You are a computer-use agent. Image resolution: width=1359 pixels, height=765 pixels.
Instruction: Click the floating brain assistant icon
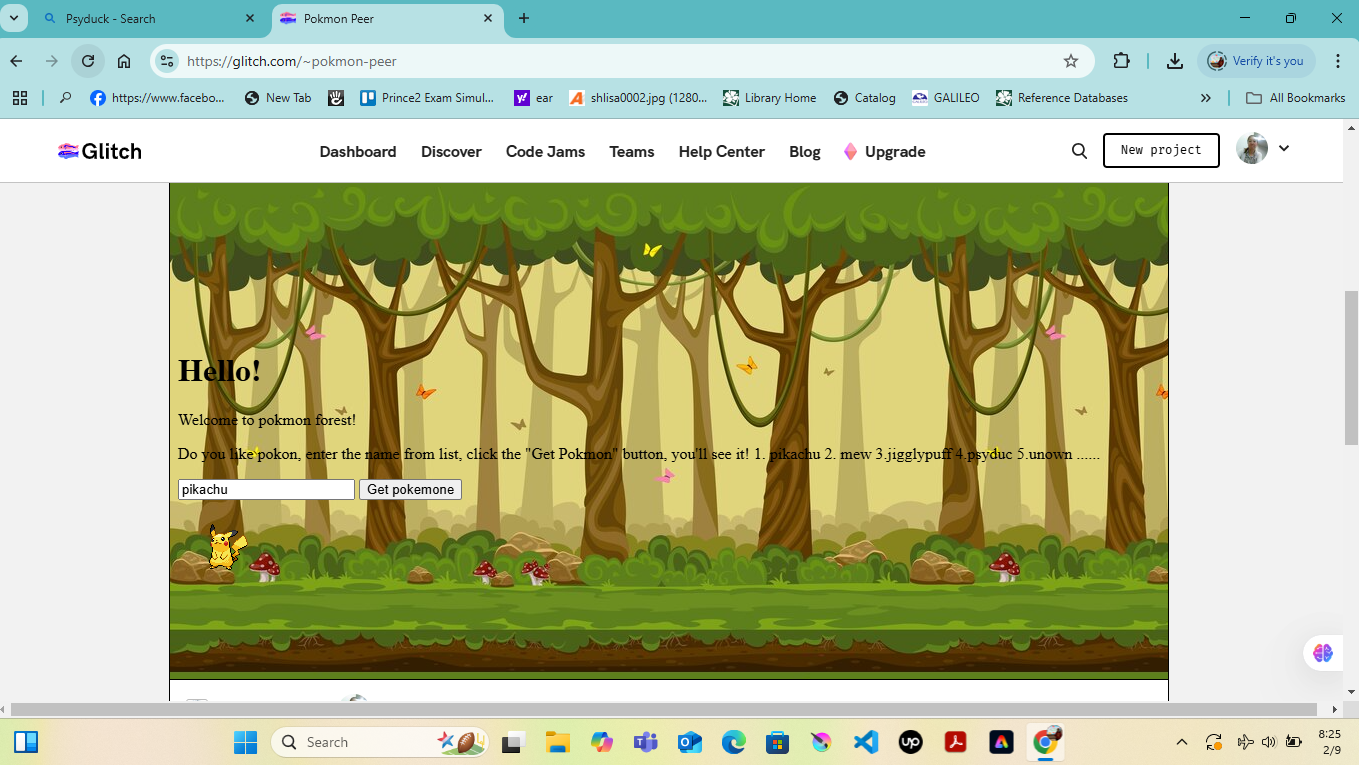tap(1323, 653)
